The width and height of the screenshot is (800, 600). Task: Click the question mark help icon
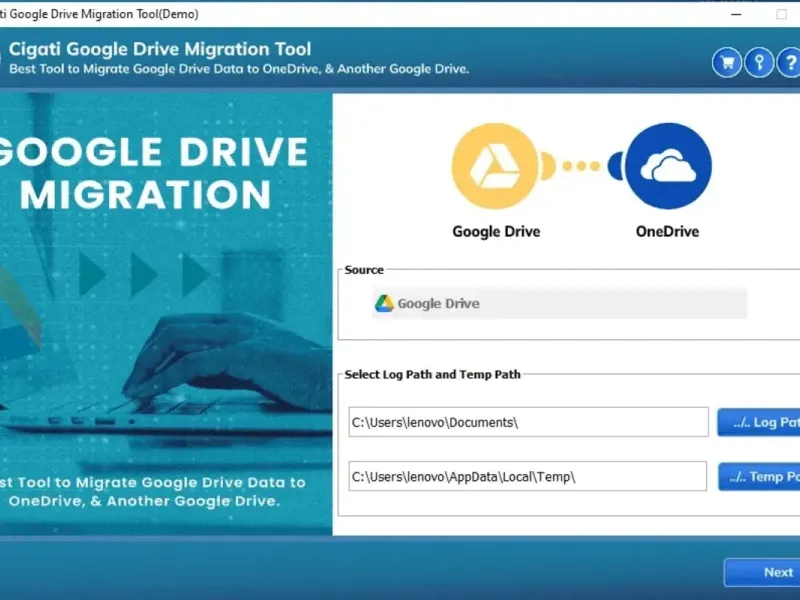pos(789,63)
